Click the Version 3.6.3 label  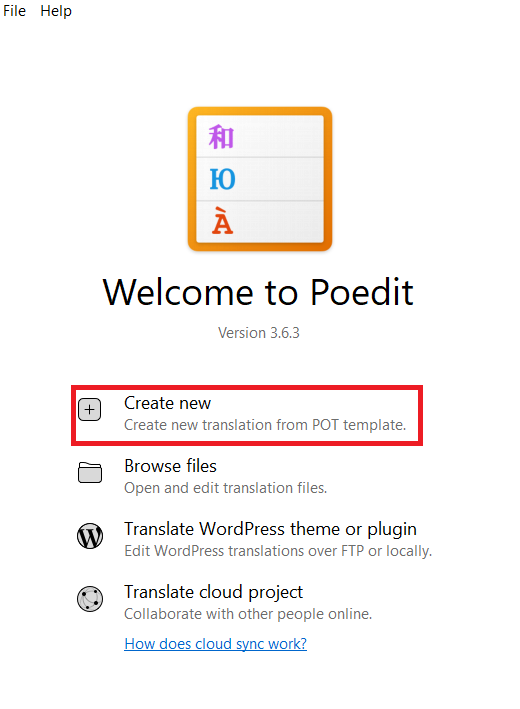[x=259, y=333]
